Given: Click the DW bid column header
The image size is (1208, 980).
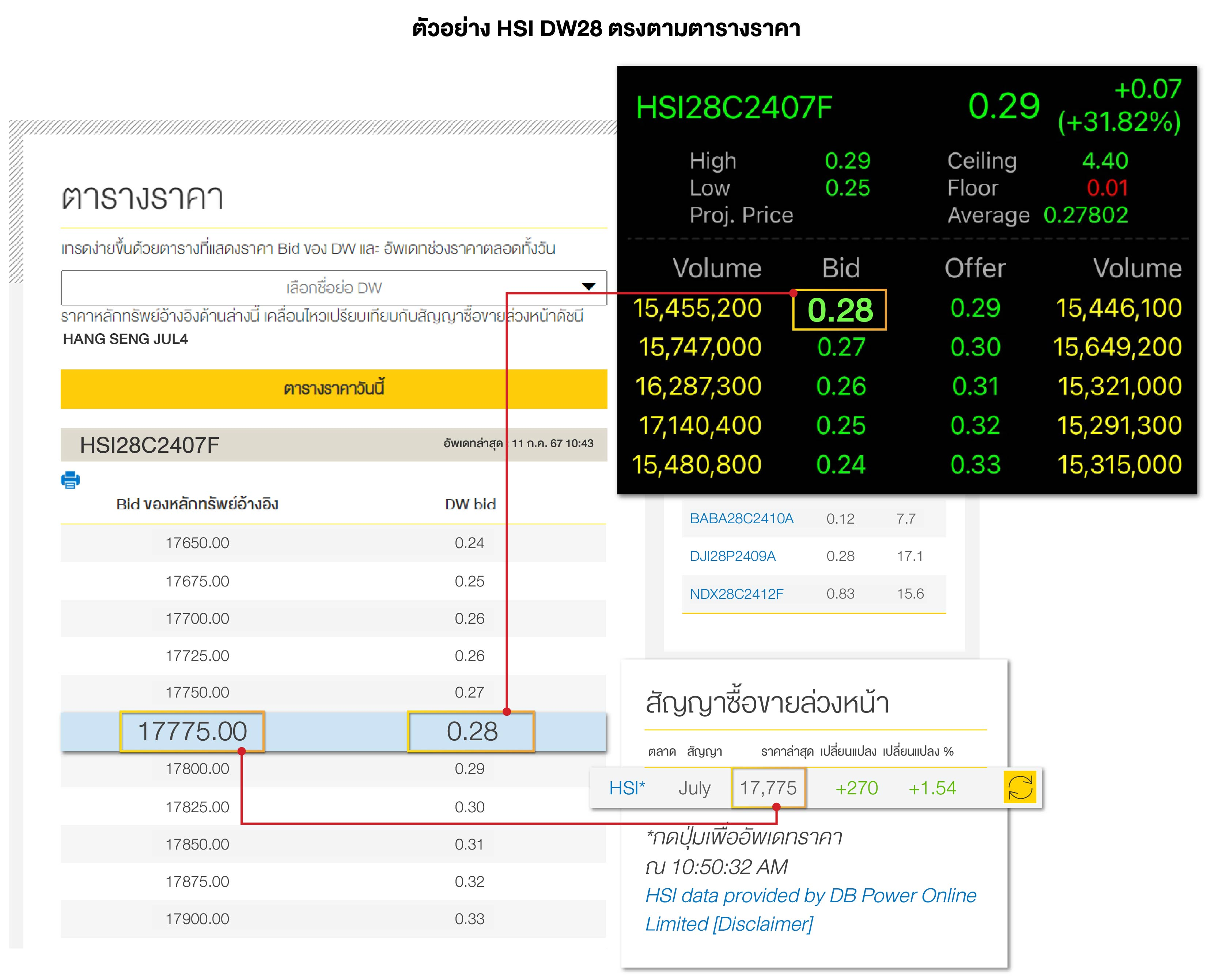Looking at the screenshot, I should (x=470, y=504).
